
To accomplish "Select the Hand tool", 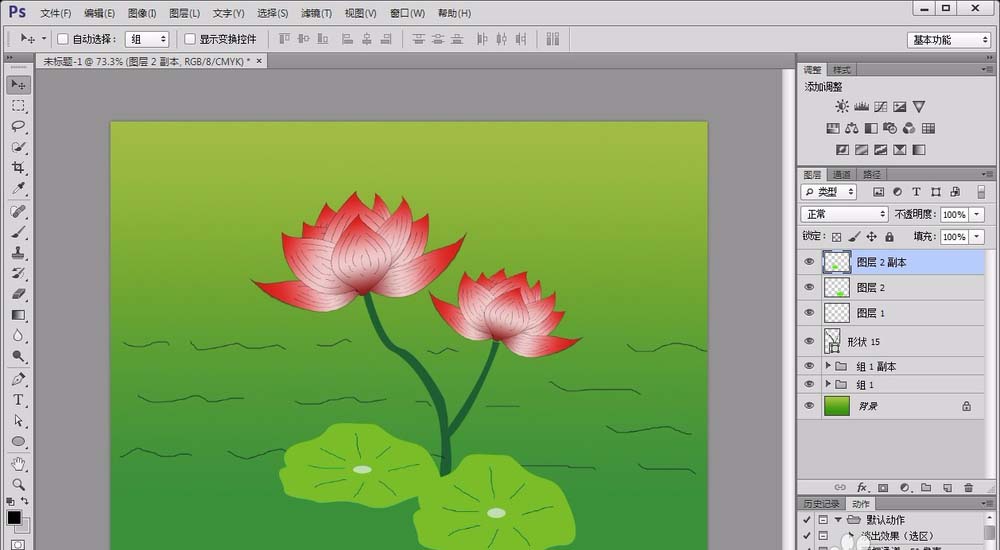I will coord(18,464).
